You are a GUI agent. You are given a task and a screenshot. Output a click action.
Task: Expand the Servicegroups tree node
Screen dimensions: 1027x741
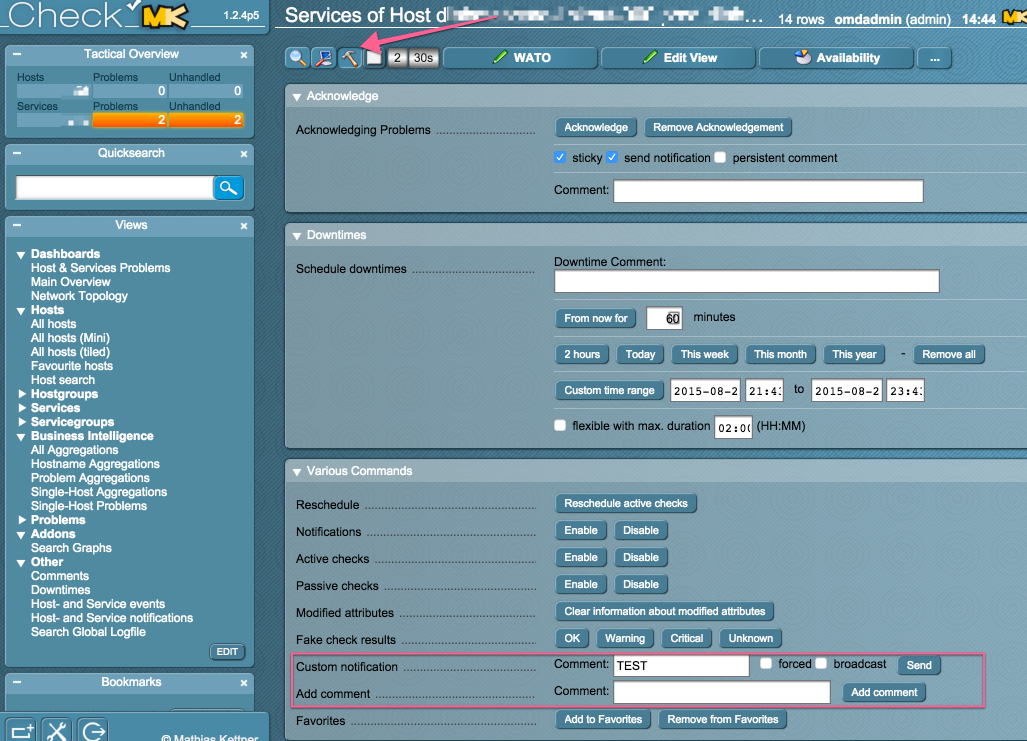point(22,422)
